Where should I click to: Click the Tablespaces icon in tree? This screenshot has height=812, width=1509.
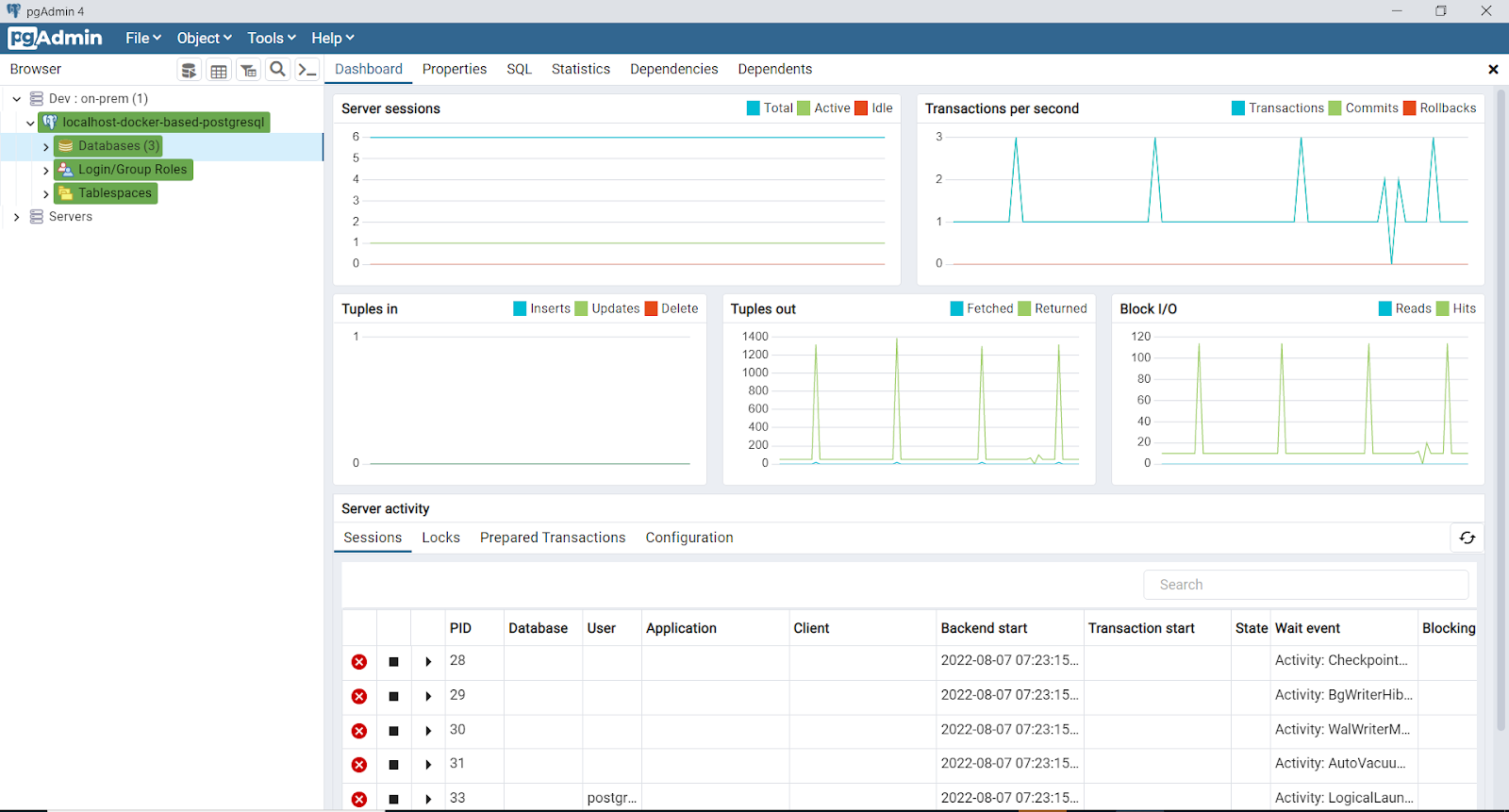(x=66, y=193)
